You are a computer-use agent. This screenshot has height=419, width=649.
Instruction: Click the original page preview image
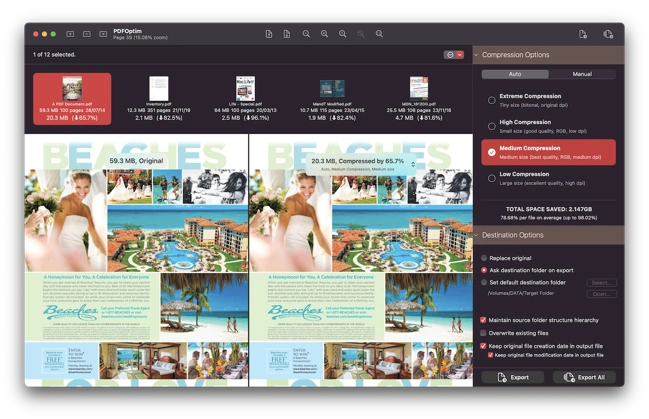(136, 260)
